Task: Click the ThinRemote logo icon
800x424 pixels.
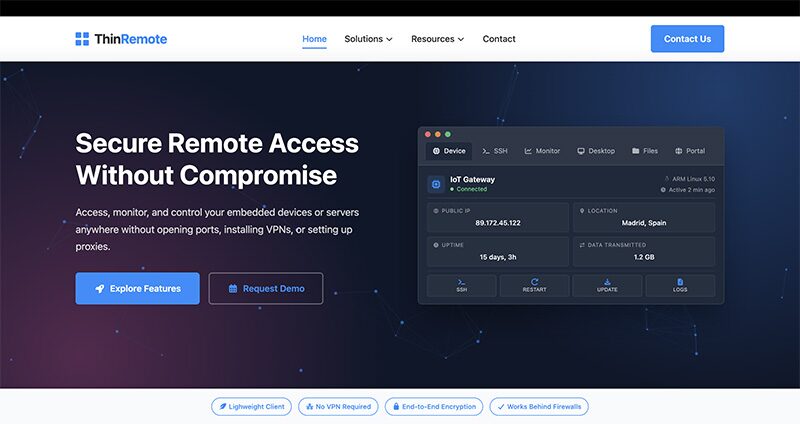Action: [x=82, y=39]
